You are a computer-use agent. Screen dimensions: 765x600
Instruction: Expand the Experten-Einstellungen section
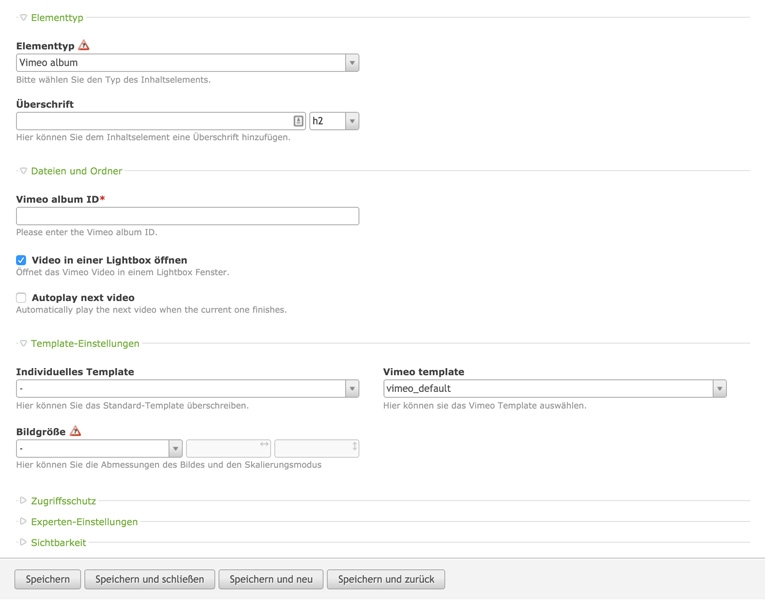tap(84, 522)
